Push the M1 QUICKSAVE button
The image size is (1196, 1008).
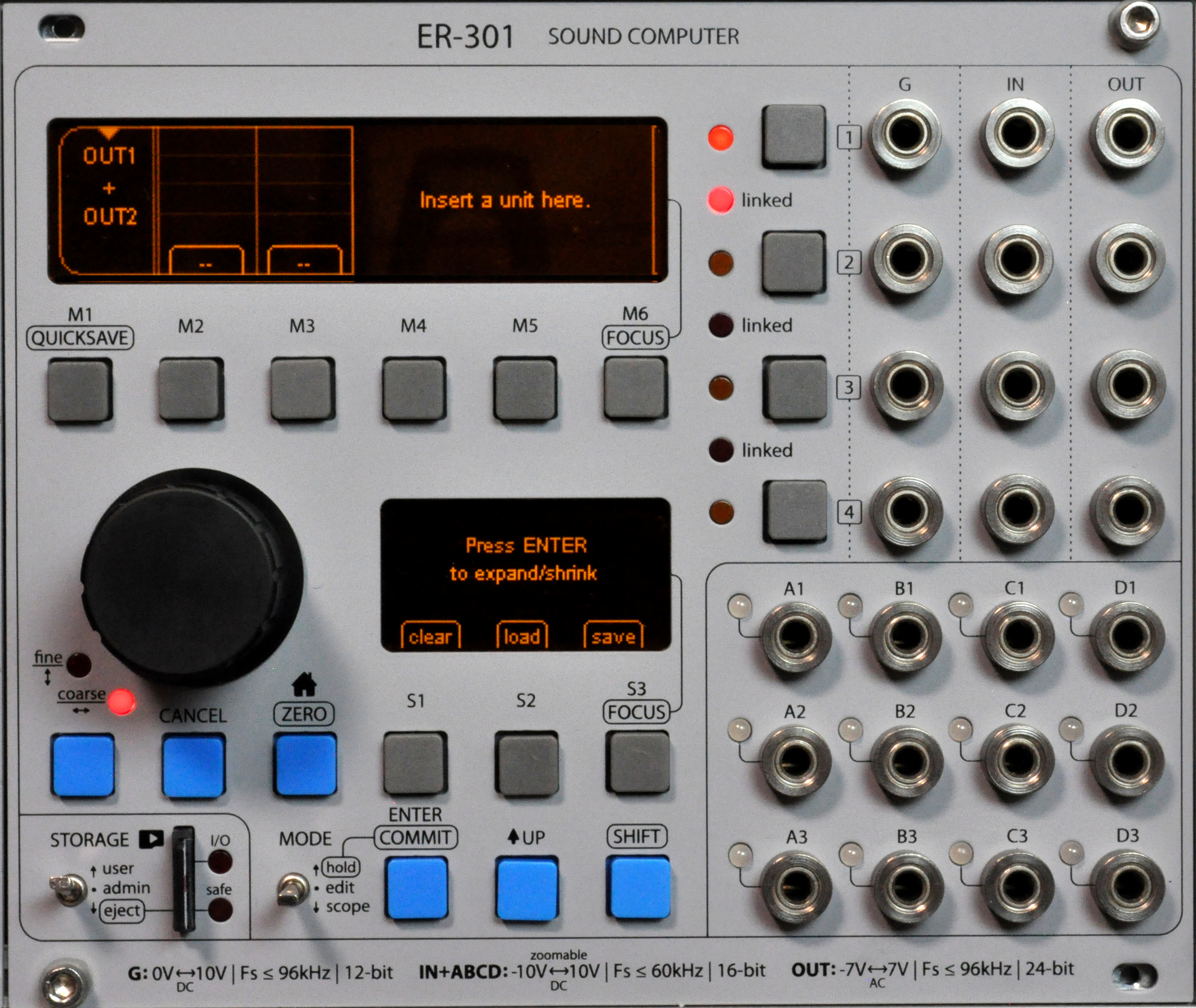point(79,390)
